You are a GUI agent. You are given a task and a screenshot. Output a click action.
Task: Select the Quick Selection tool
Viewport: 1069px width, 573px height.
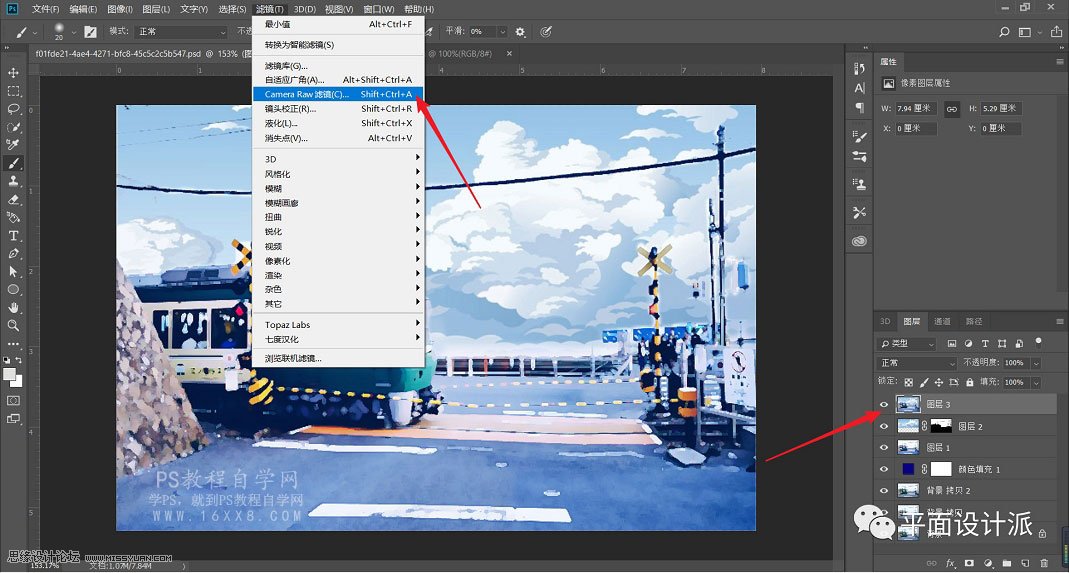(13, 127)
